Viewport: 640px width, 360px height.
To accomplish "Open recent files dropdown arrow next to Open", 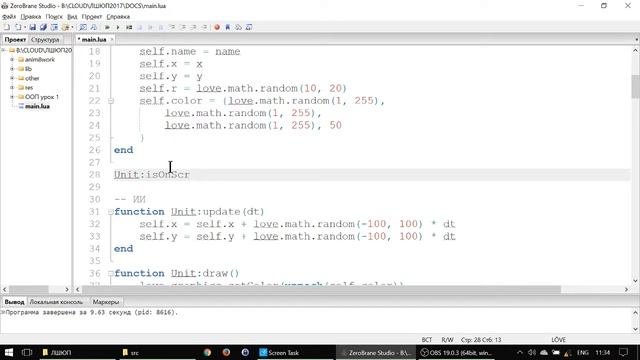I will coord(24,27).
